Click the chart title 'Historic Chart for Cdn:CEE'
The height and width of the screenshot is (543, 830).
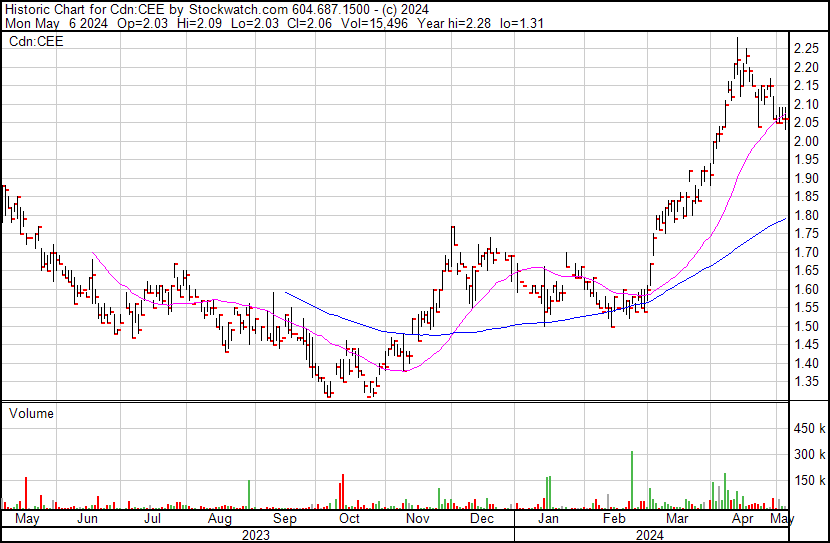tap(87, 10)
